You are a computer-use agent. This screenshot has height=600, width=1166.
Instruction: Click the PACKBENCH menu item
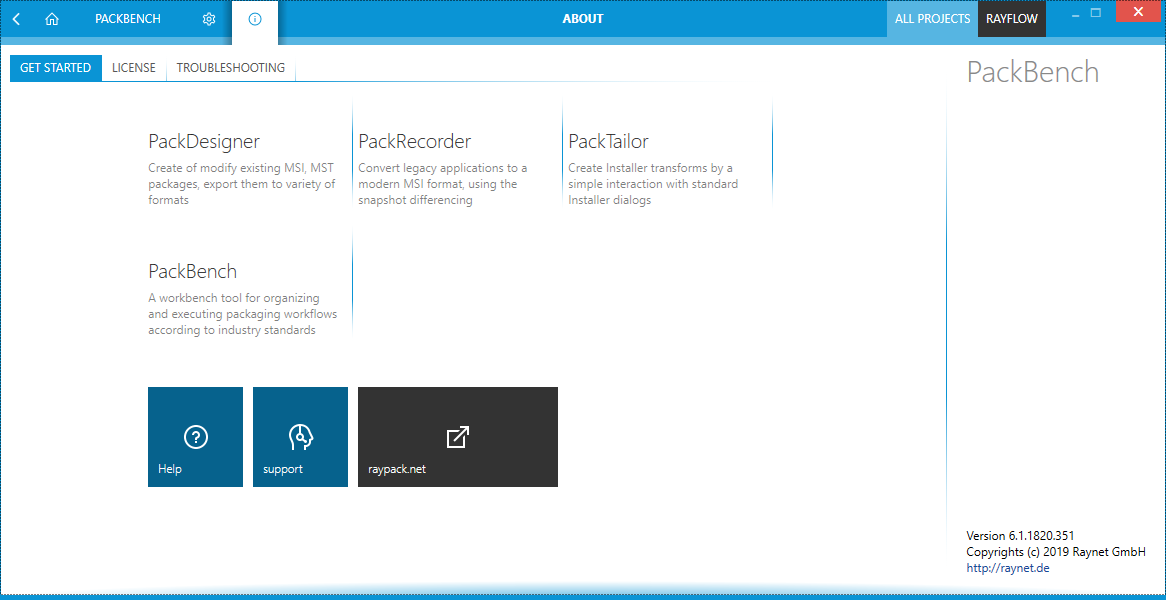click(x=128, y=19)
